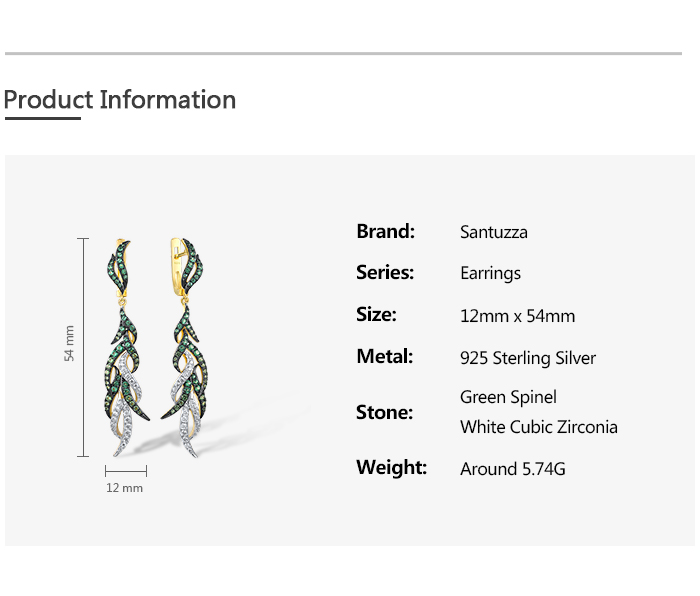The image size is (700, 596).
Task: Select the Size label
Action: 376,314
